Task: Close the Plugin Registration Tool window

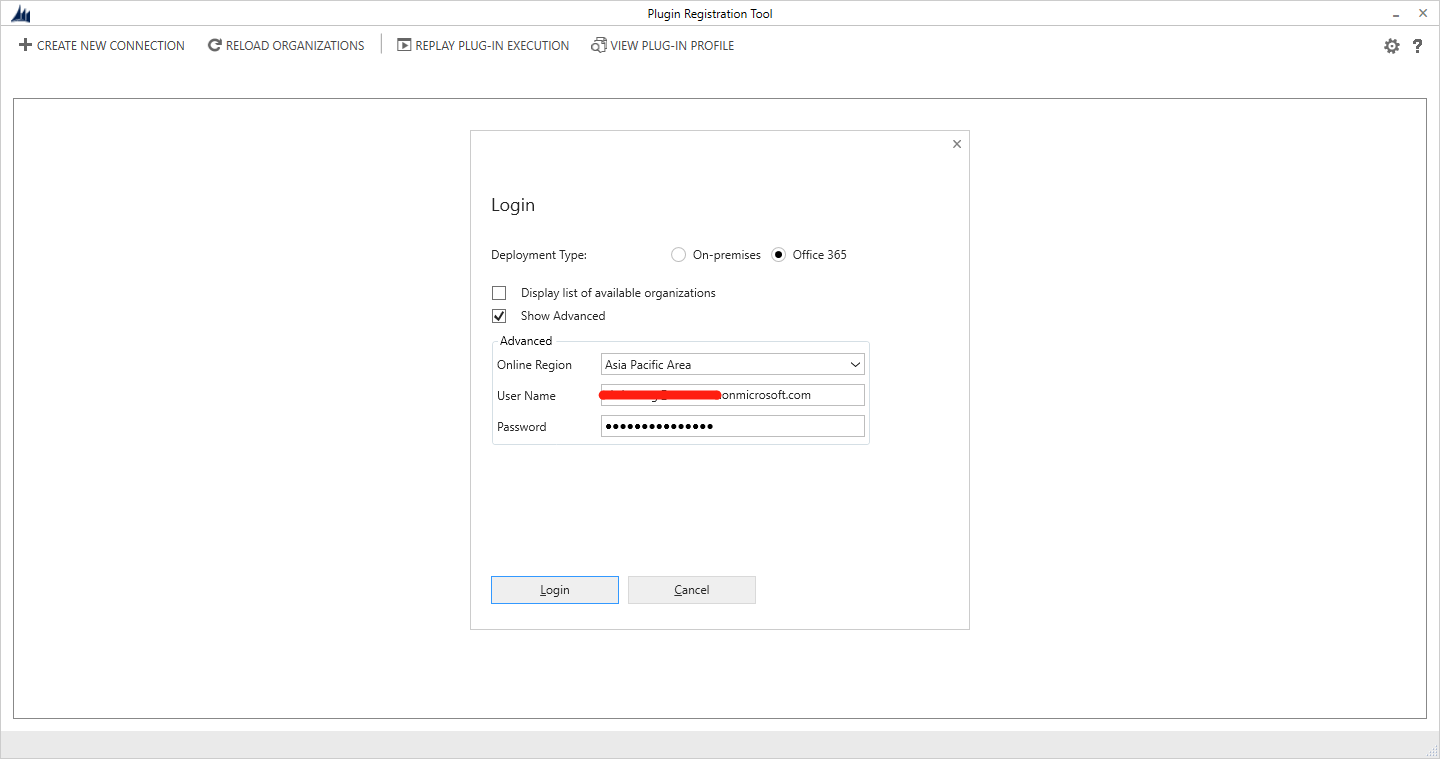Action: 1423,14
